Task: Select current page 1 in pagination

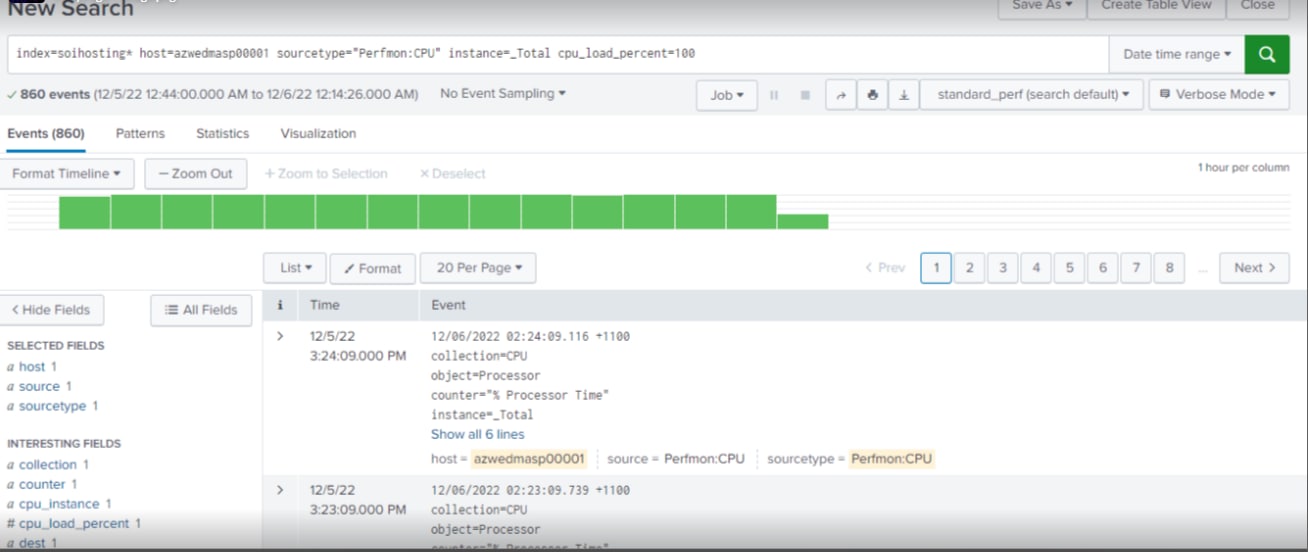Action: coord(936,268)
